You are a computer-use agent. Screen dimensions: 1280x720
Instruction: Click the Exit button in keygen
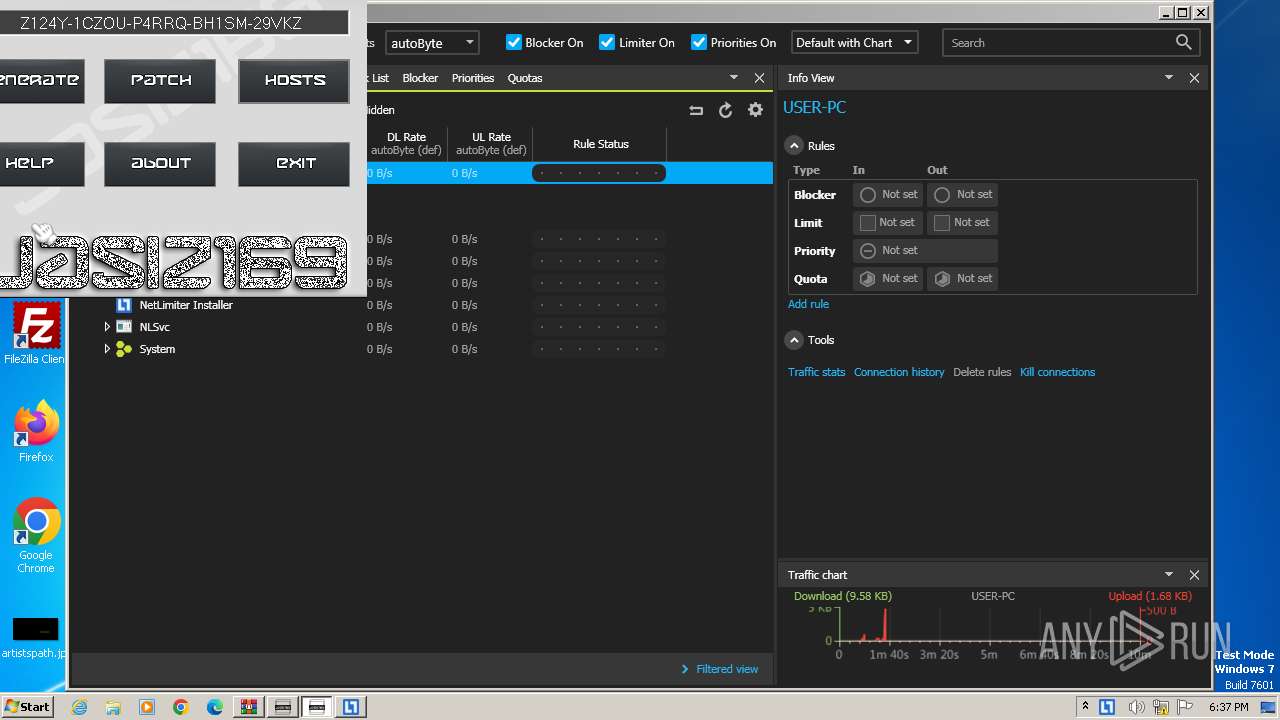[294, 164]
